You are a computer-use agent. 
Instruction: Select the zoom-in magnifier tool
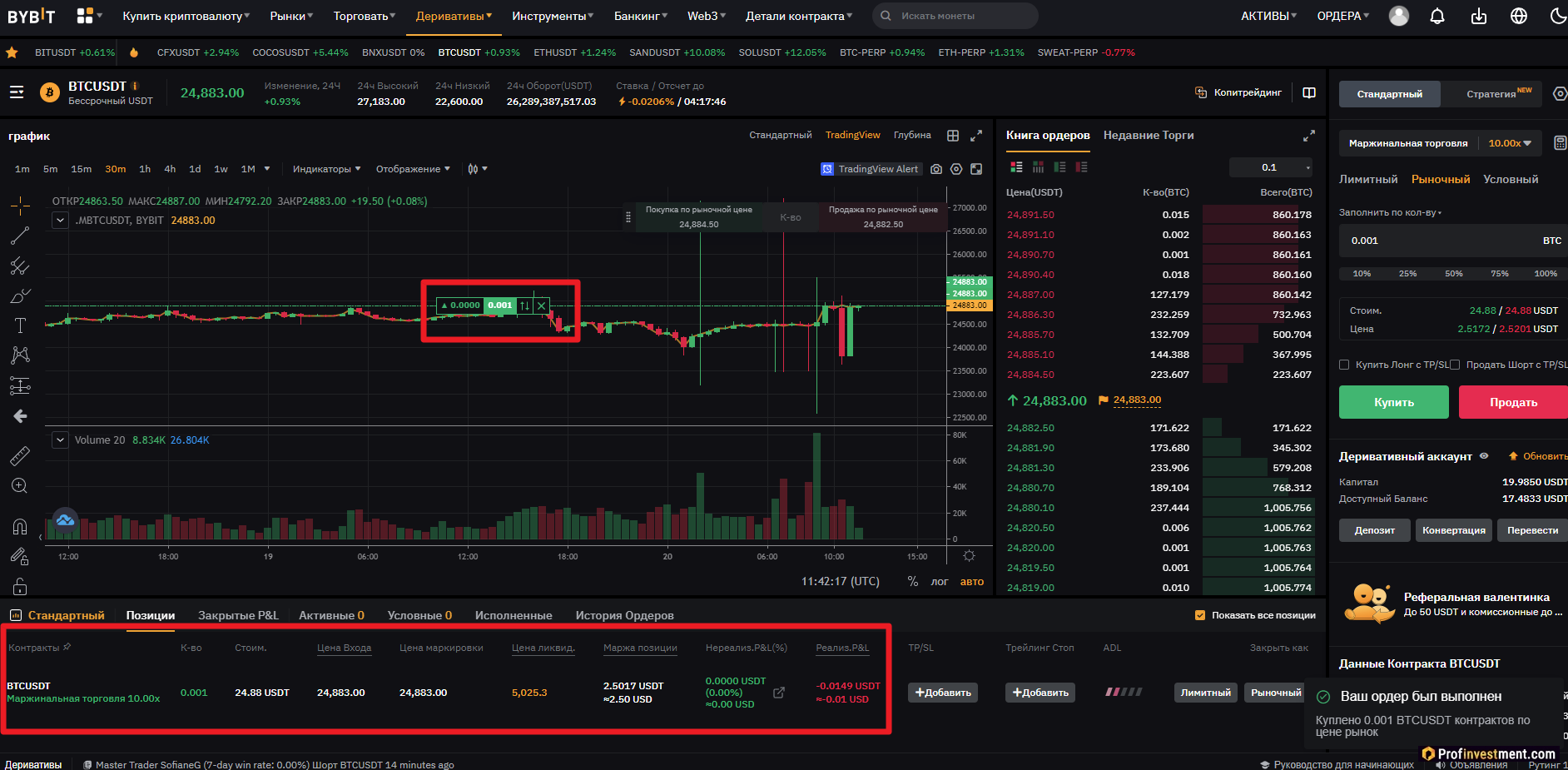(x=20, y=485)
